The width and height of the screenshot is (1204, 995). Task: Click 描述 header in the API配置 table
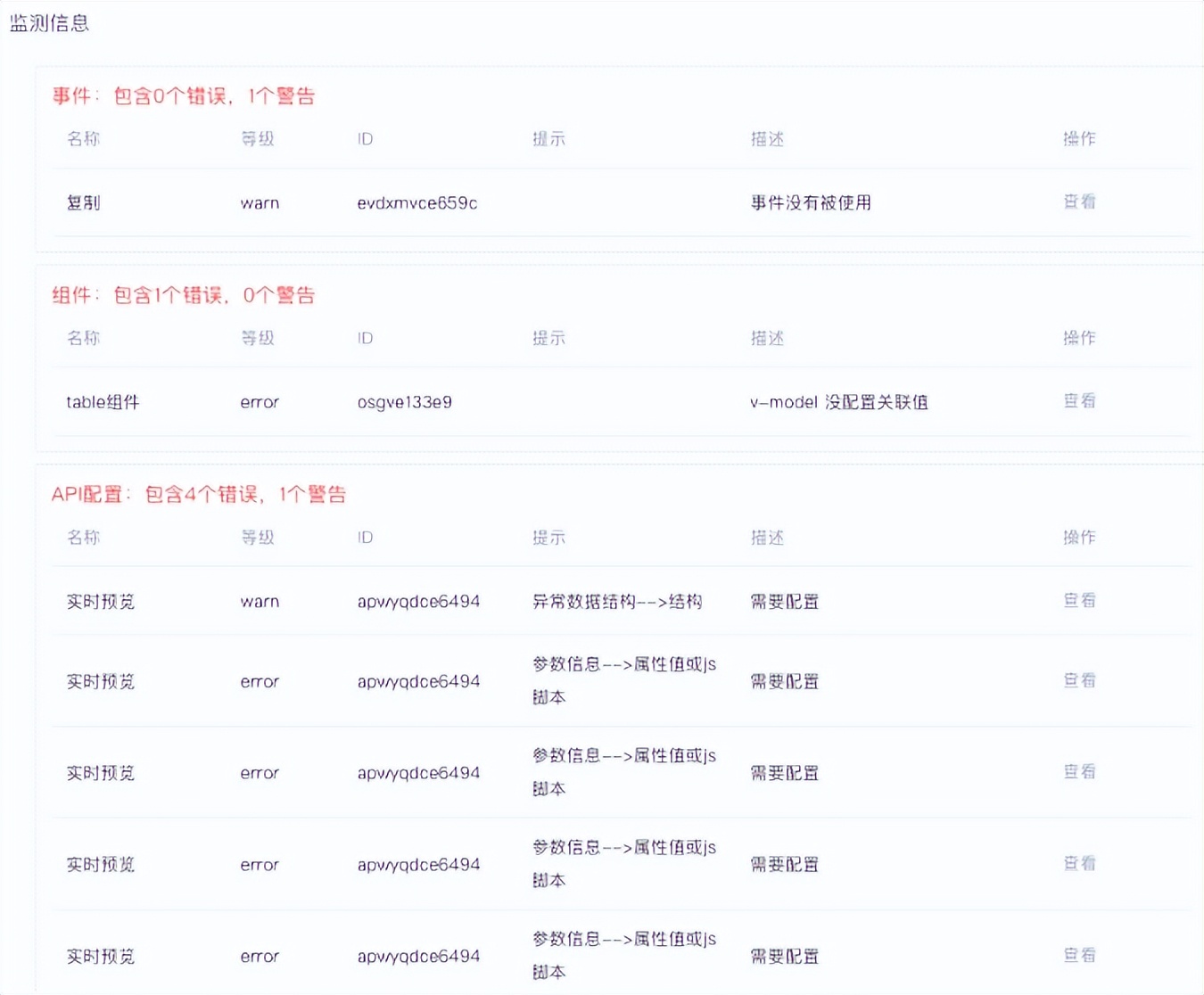coord(767,538)
